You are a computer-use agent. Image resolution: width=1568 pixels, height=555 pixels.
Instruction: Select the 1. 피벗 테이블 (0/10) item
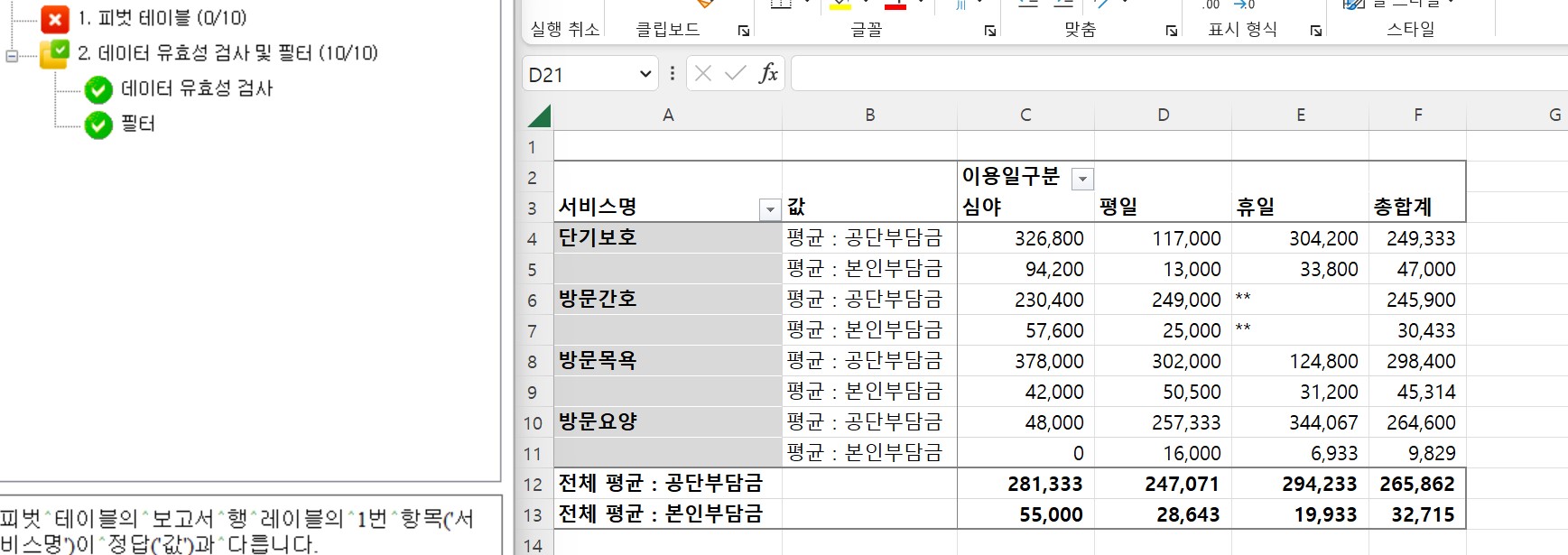point(162,18)
